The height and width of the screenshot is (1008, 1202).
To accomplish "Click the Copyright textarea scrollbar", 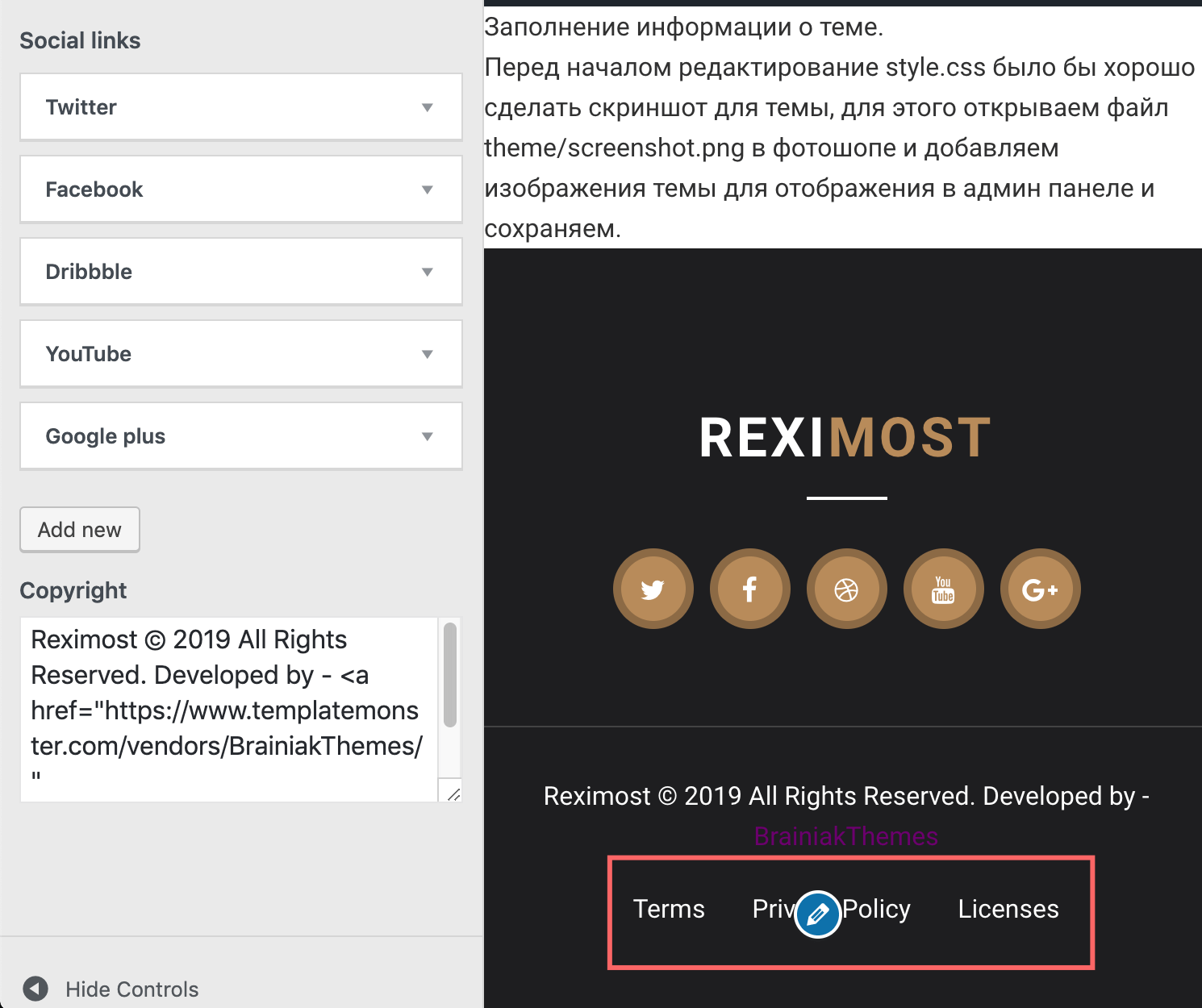I will point(450,674).
